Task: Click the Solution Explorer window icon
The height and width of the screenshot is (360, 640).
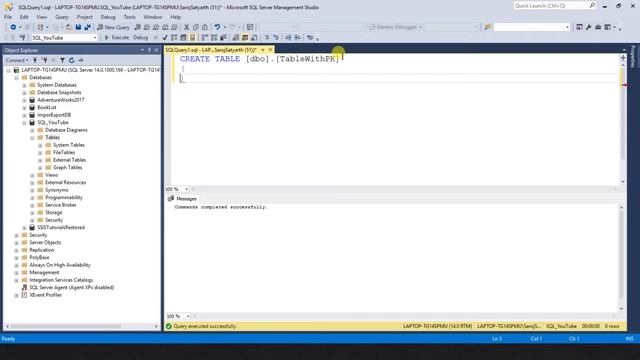Action: point(579,27)
